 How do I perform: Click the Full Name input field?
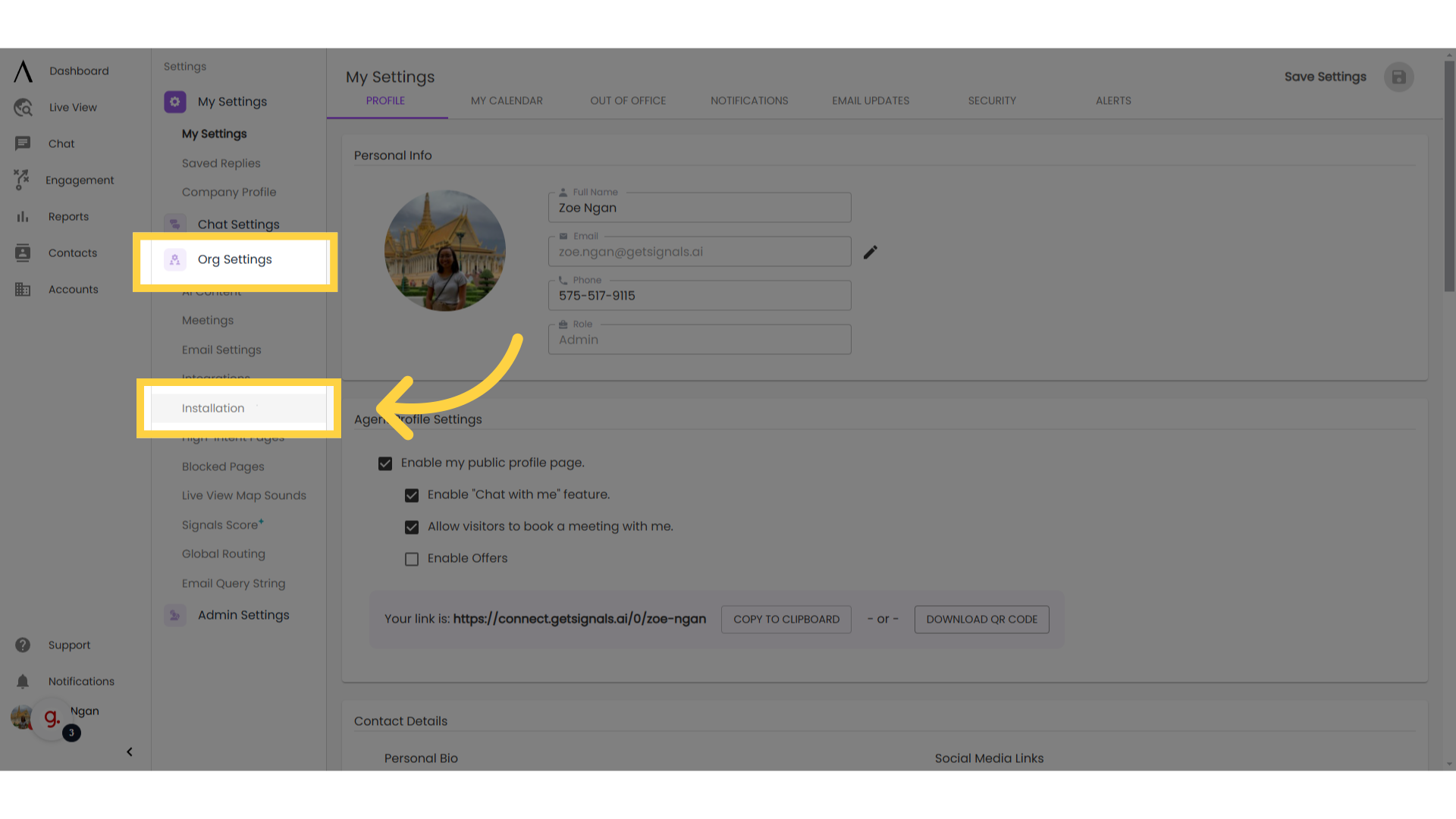[700, 207]
